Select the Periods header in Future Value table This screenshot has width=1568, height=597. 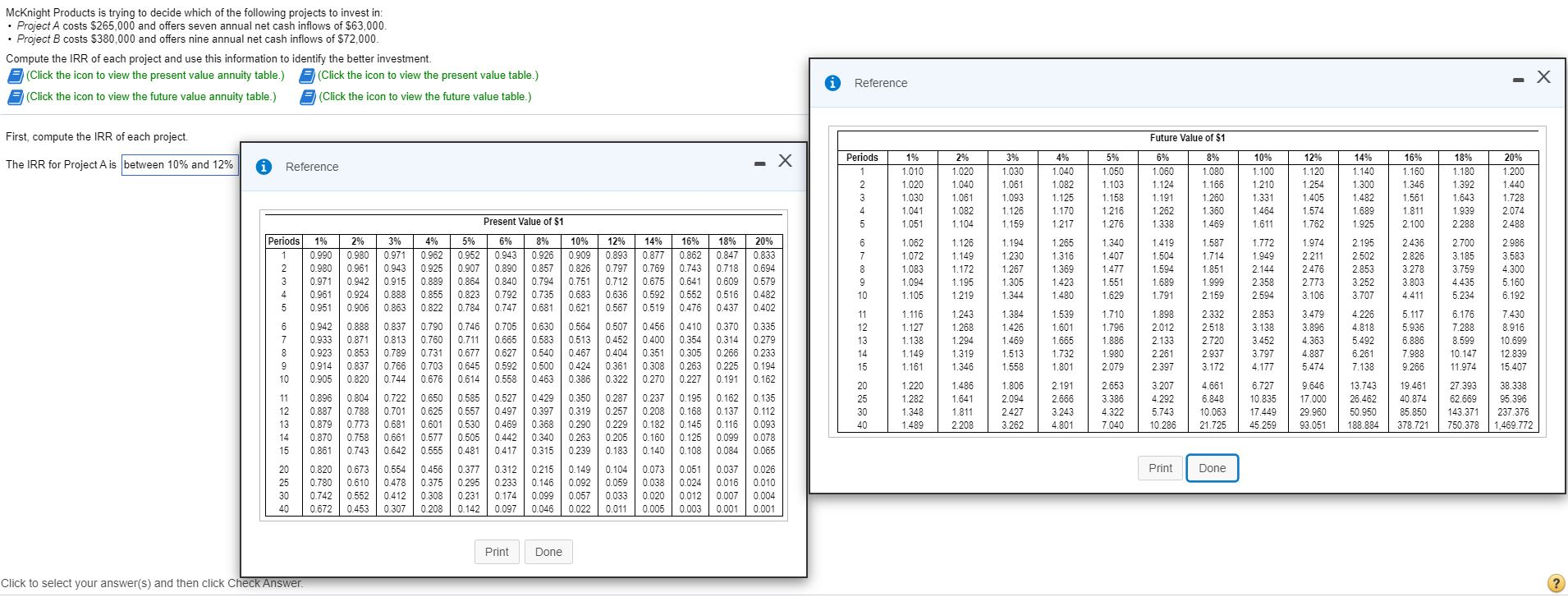(862, 158)
